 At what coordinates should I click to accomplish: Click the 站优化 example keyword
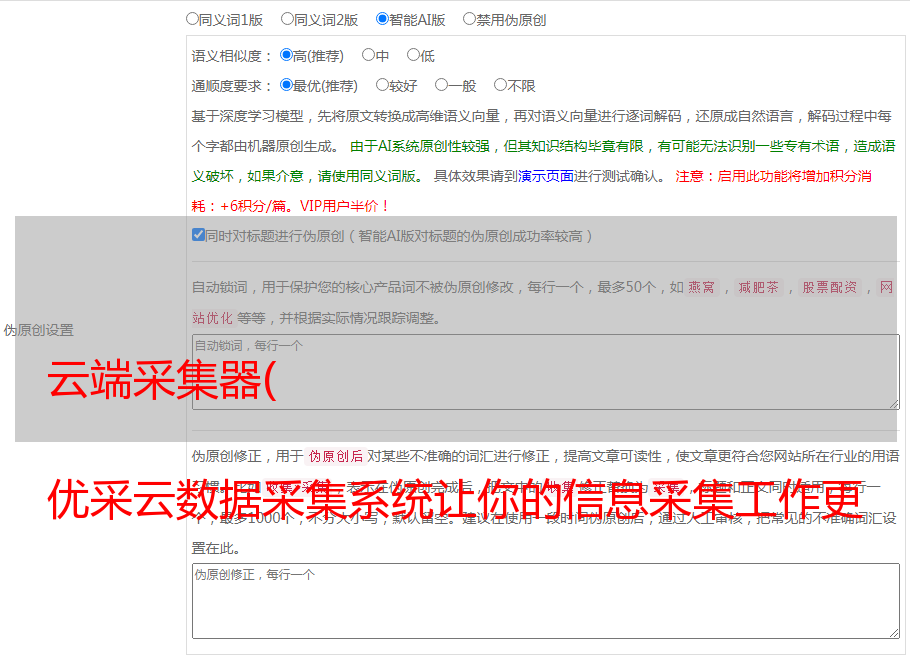click(x=213, y=318)
